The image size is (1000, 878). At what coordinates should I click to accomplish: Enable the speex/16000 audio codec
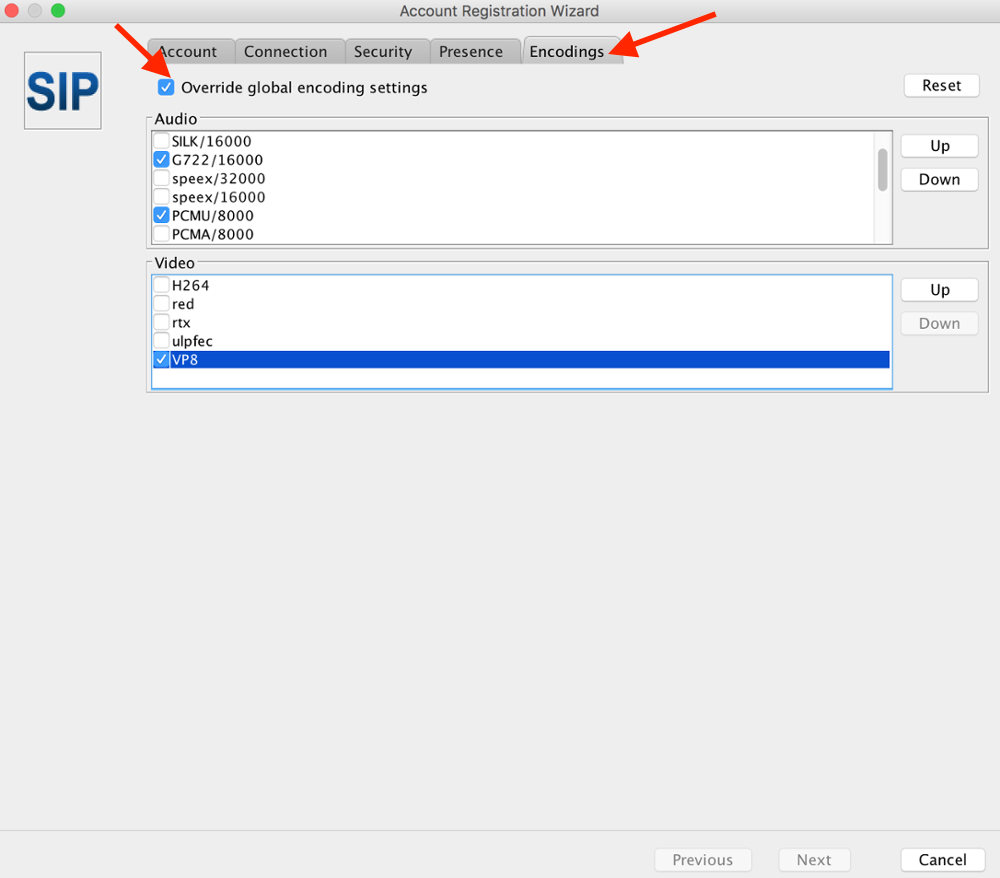coord(161,196)
